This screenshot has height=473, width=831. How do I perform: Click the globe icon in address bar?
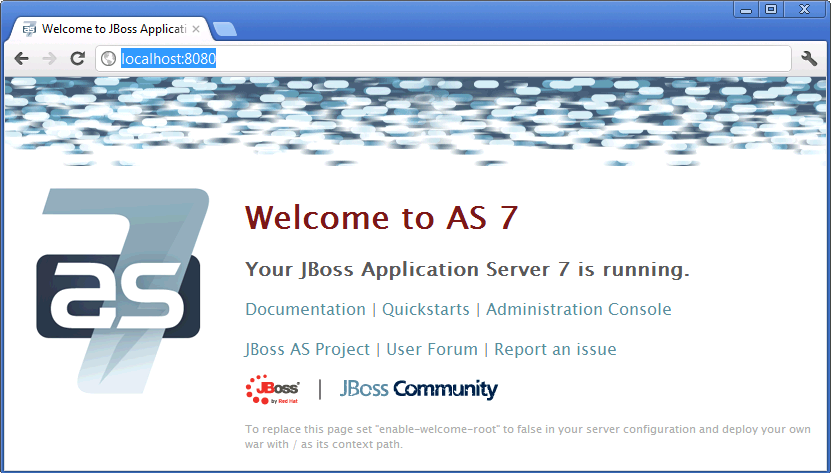point(109,59)
